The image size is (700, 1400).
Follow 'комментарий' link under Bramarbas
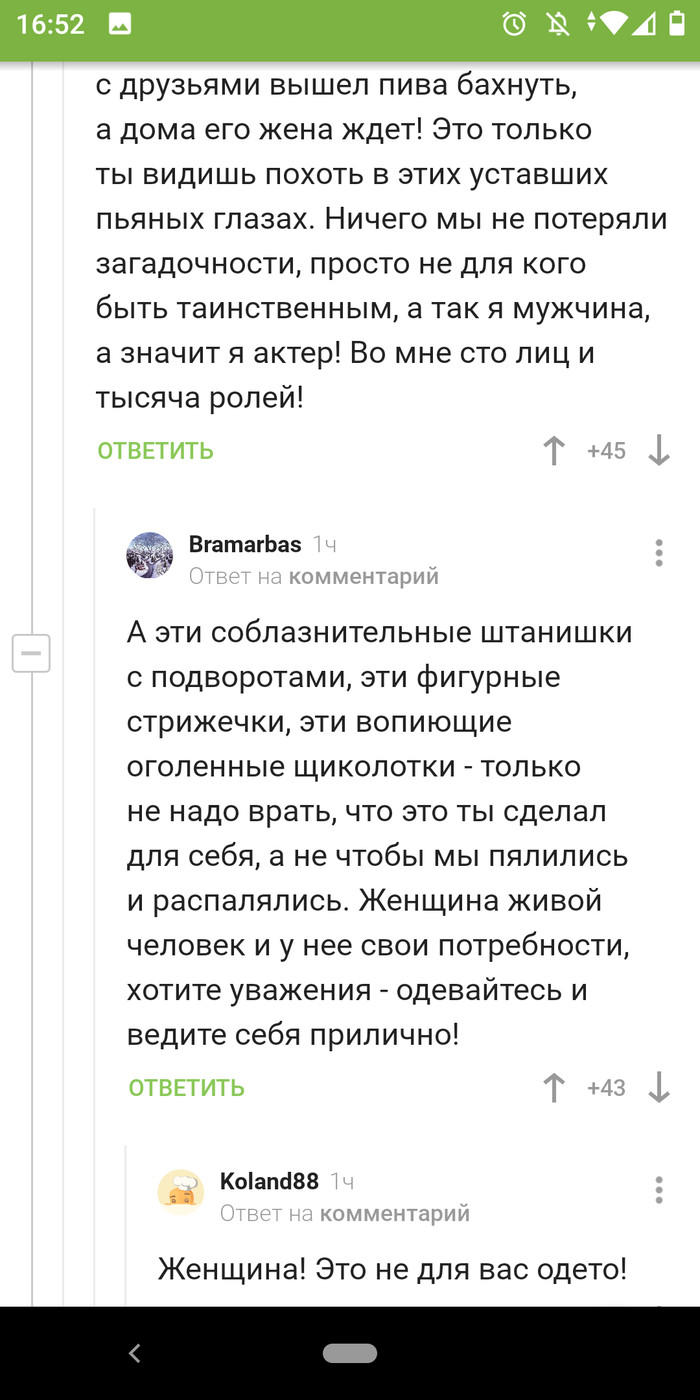click(x=364, y=577)
